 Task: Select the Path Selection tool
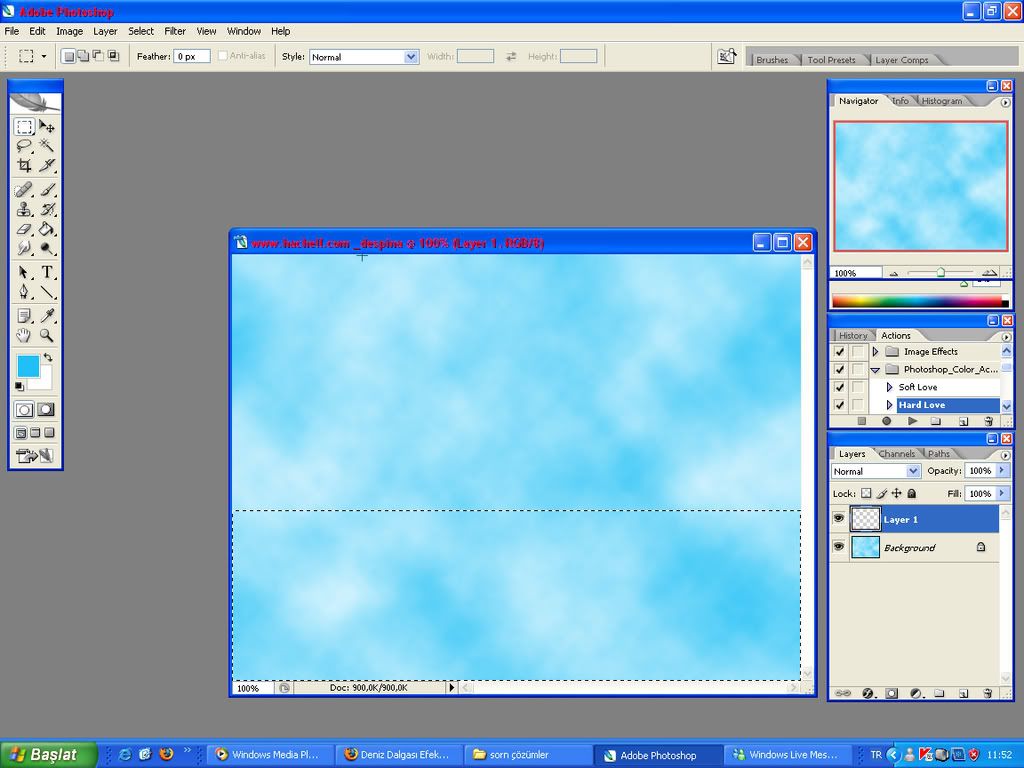[24, 272]
